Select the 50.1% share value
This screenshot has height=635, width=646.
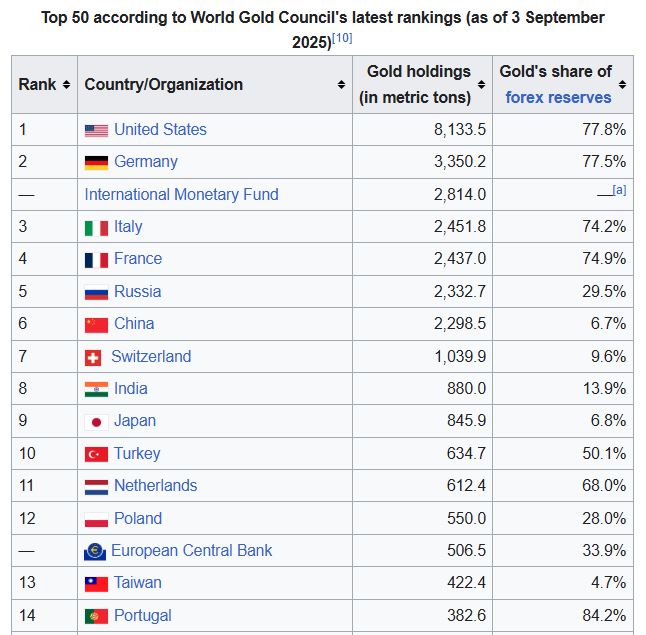click(x=604, y=454)
